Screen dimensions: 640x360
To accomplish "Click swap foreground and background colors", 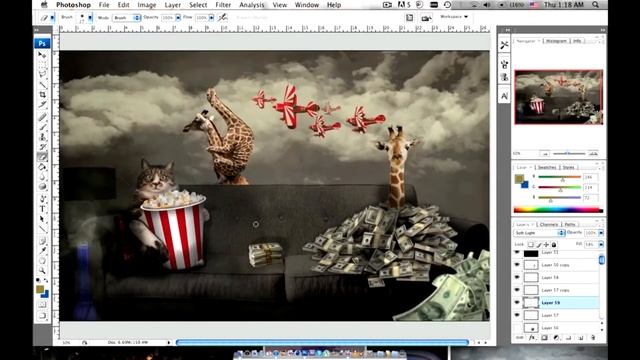I will click(46, 281).
